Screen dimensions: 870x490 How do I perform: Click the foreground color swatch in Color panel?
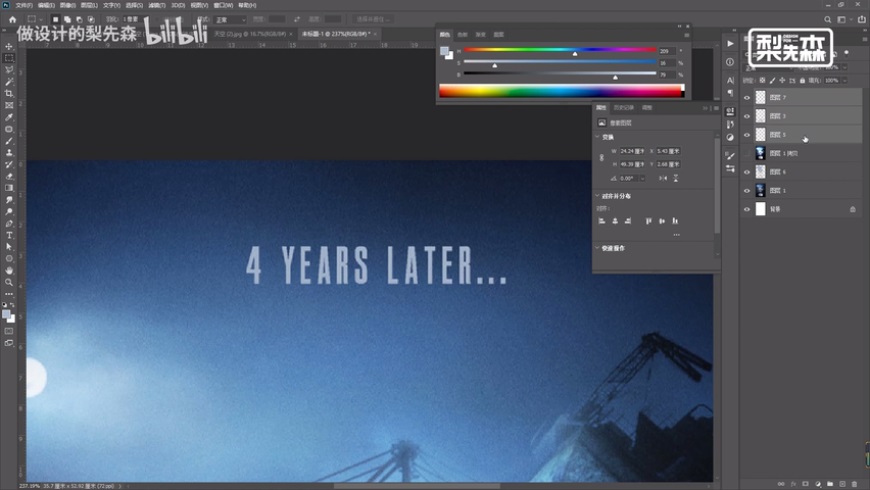(444, 51)
